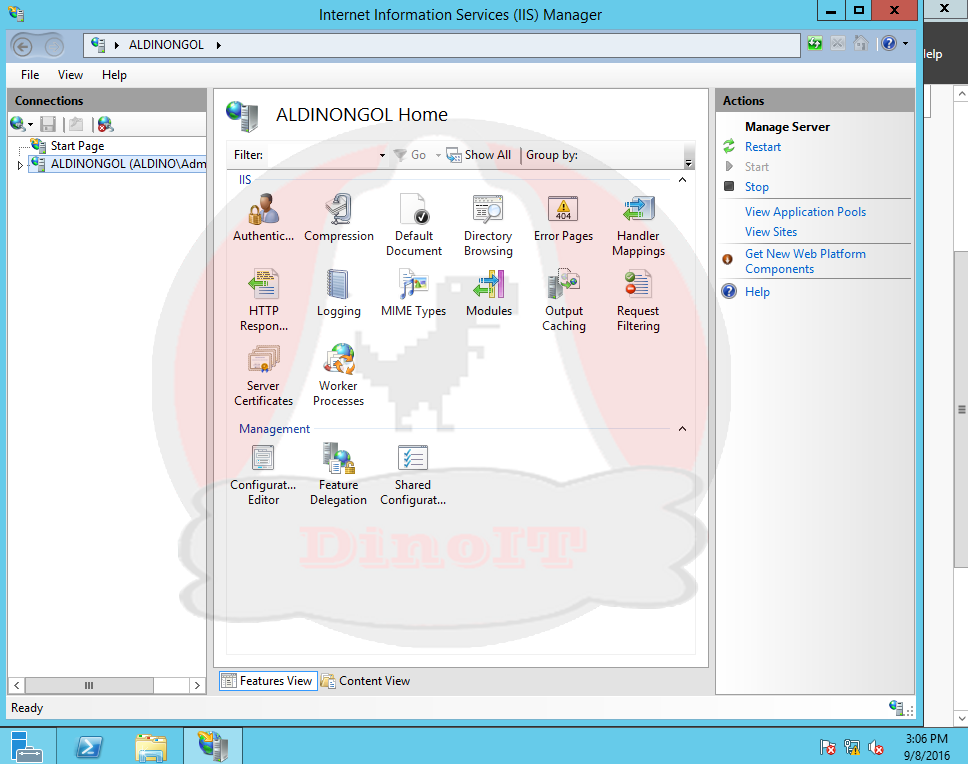Click the Save connections icon
This screenshot has height=764, width=968.
(x=48, y=124)
